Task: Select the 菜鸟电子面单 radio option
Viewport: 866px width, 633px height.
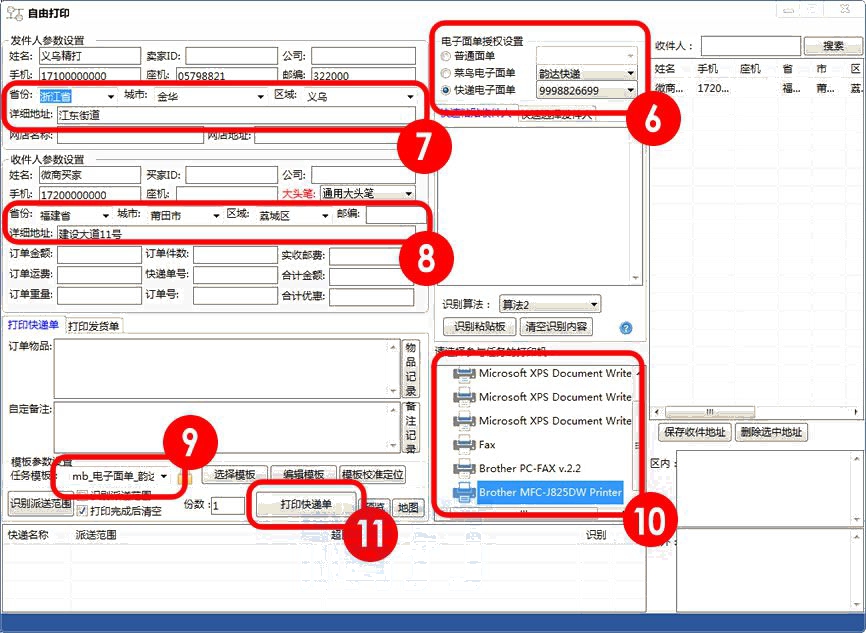Action: (446, 73)
